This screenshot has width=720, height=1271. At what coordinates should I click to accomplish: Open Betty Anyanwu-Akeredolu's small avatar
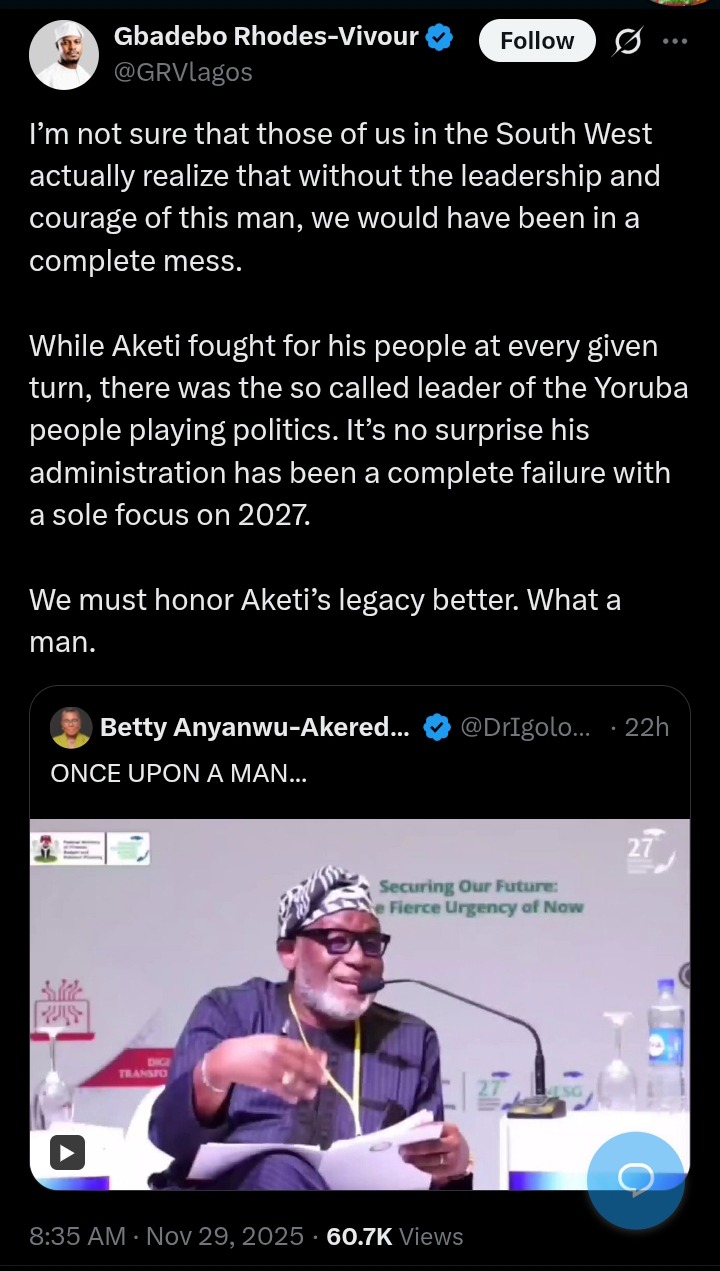tap(70, 728)
